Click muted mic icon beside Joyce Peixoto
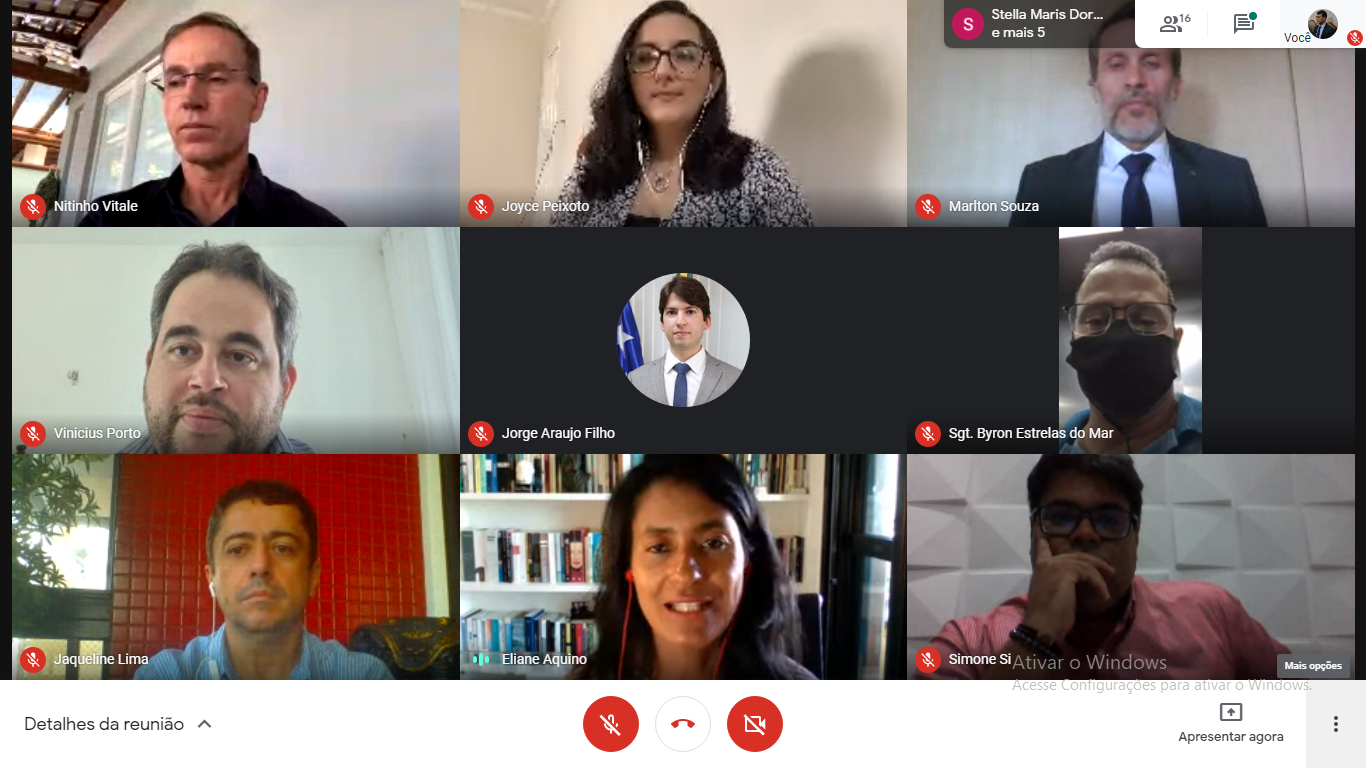Image resolution: width=1366 pixels, height=768 pixels. (x=481, y=207)
